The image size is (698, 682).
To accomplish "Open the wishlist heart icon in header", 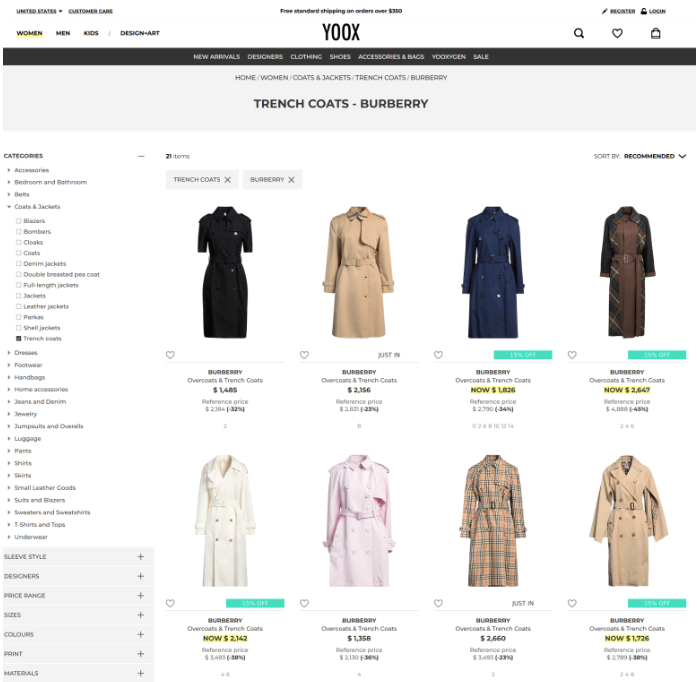I will [x=617, y=33].
